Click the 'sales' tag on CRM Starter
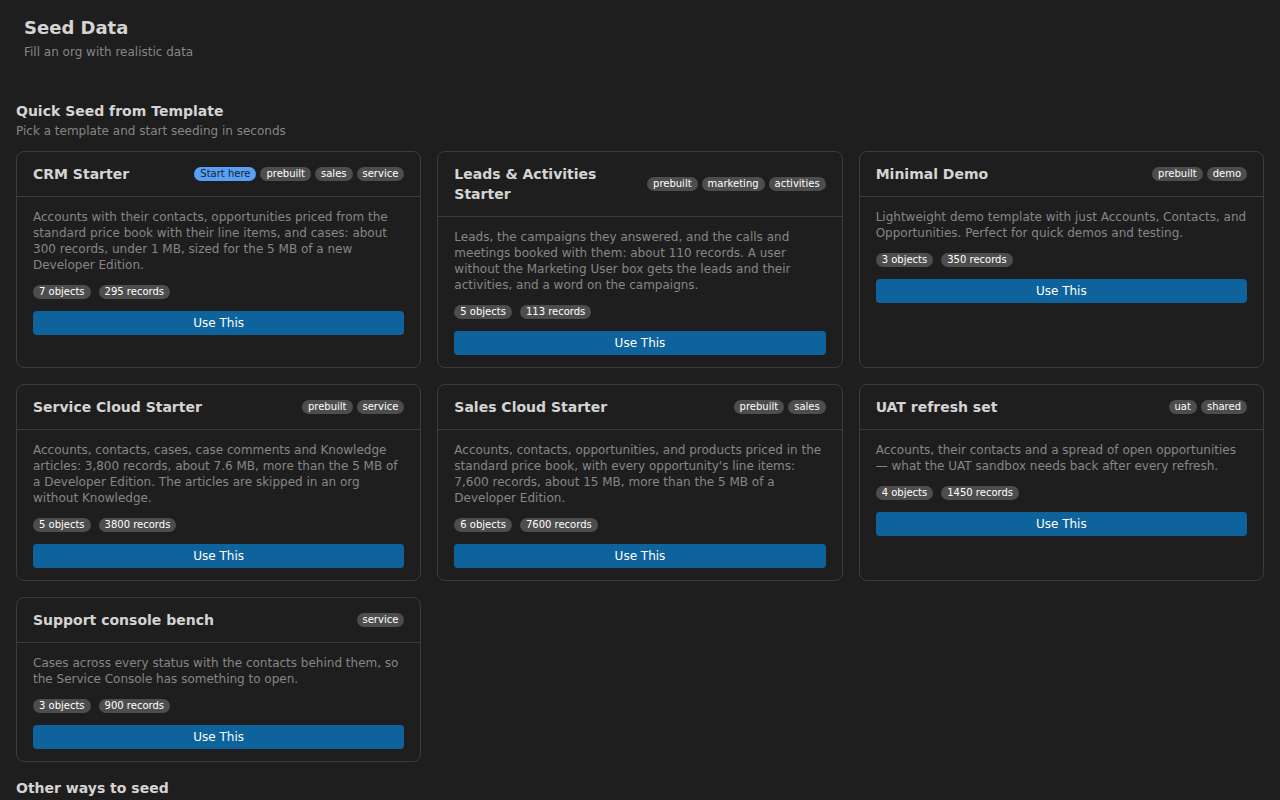1280x800 pixels. (x=334, y=174)
